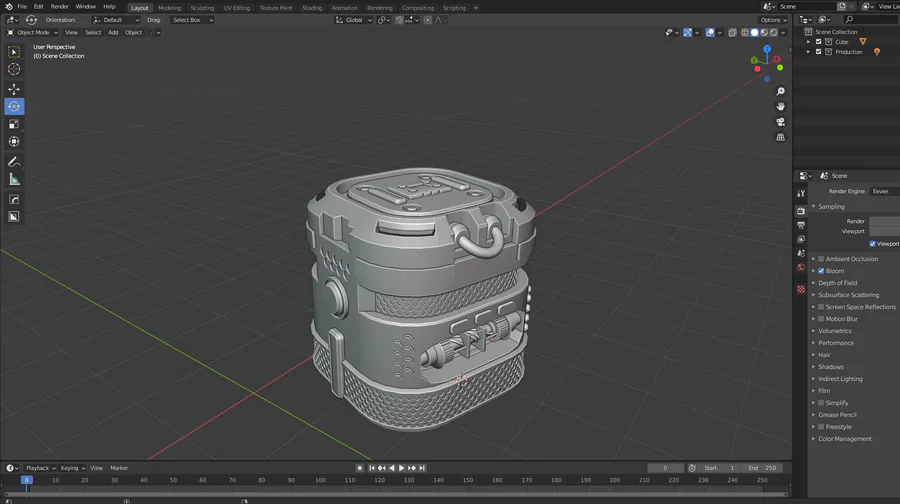Open the Render menu
900x504 pixels.
click(x=60, y=7)
